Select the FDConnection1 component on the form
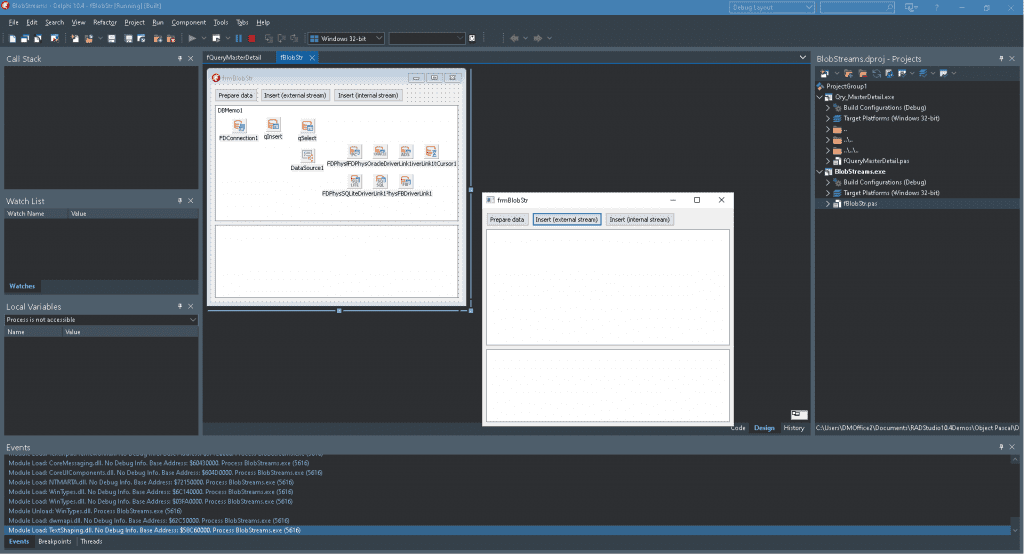The image size is (1024, 558). click(x=239, y=126)
